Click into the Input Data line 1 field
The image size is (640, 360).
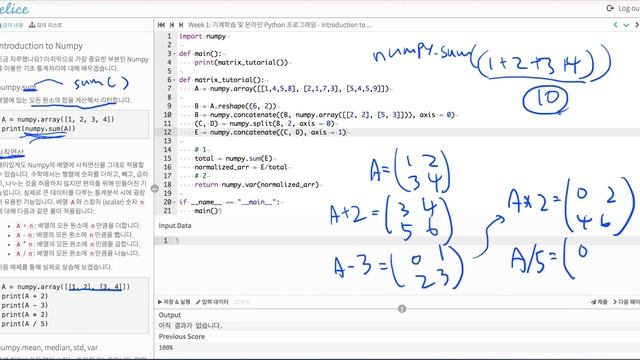pyautogui.click(x=408, y=240)
